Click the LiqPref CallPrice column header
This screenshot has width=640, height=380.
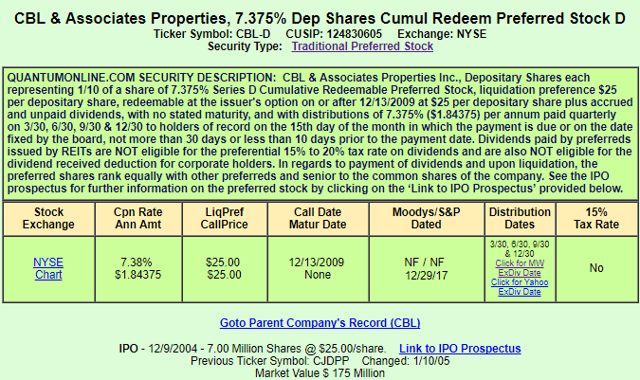[x=224, y=218]
